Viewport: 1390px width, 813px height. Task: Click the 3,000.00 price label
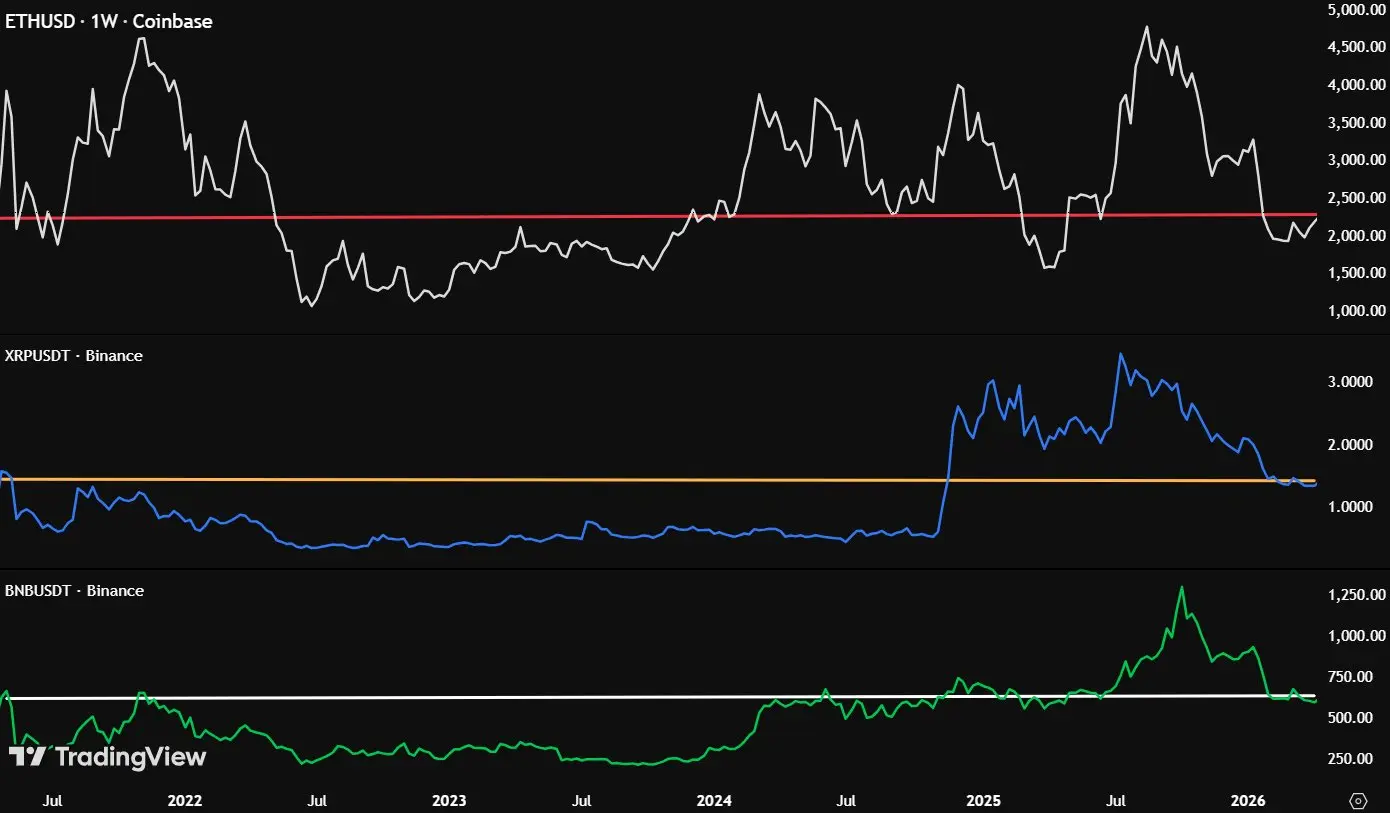1357,160
